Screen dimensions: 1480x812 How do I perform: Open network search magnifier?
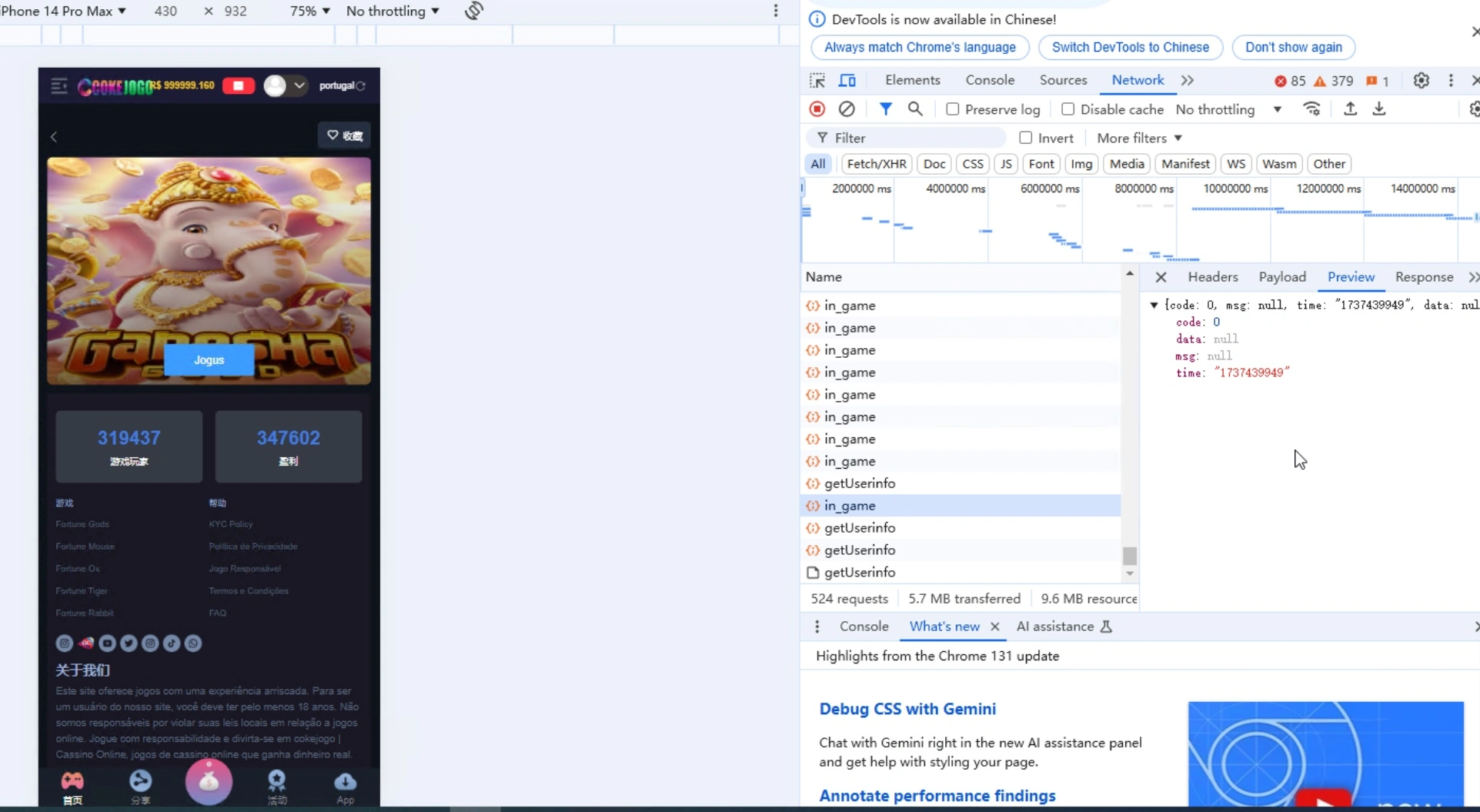click(915, 109)
